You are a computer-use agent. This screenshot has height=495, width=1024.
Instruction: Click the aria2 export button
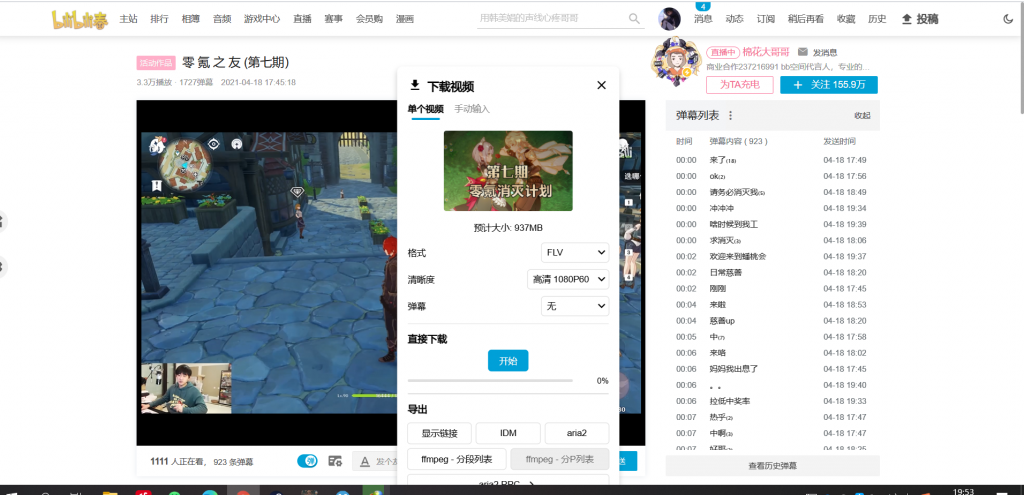pos(577,433)
